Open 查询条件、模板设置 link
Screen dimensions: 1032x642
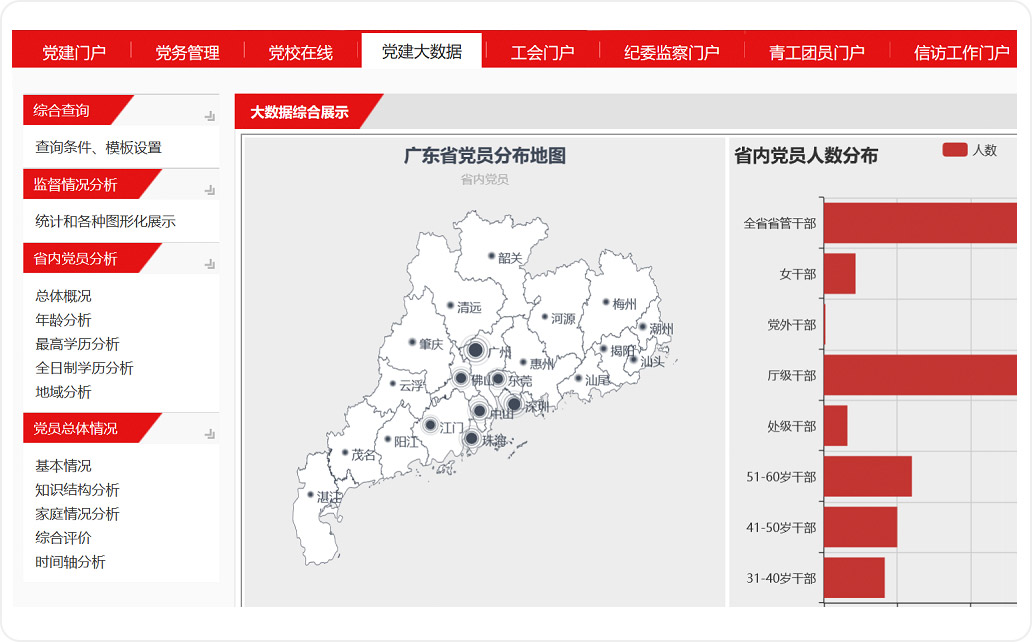point(98,147)
